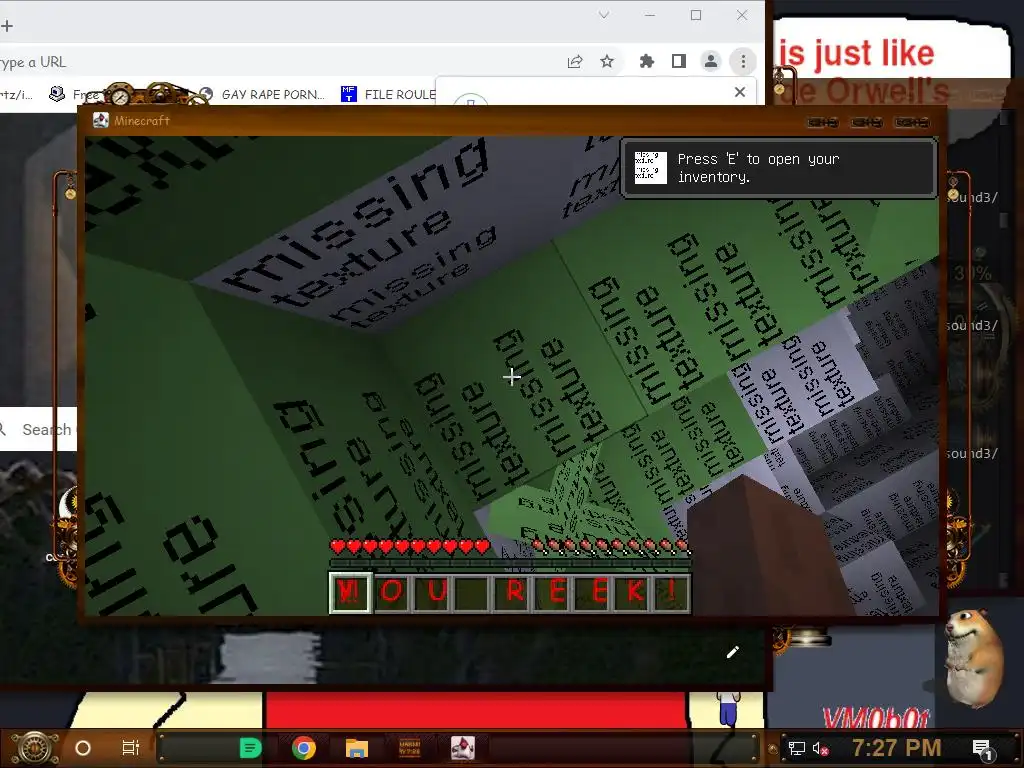Open the 7:27 PM clock flyout
The height and width of the screenshot is (768, 1024).
pyautogui.click(x=896, y=748)
